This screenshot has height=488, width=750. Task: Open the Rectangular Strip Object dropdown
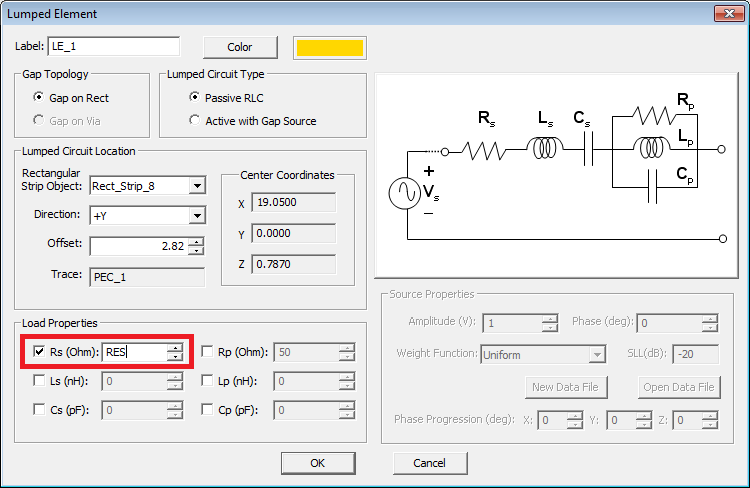[x=196, y=185]
